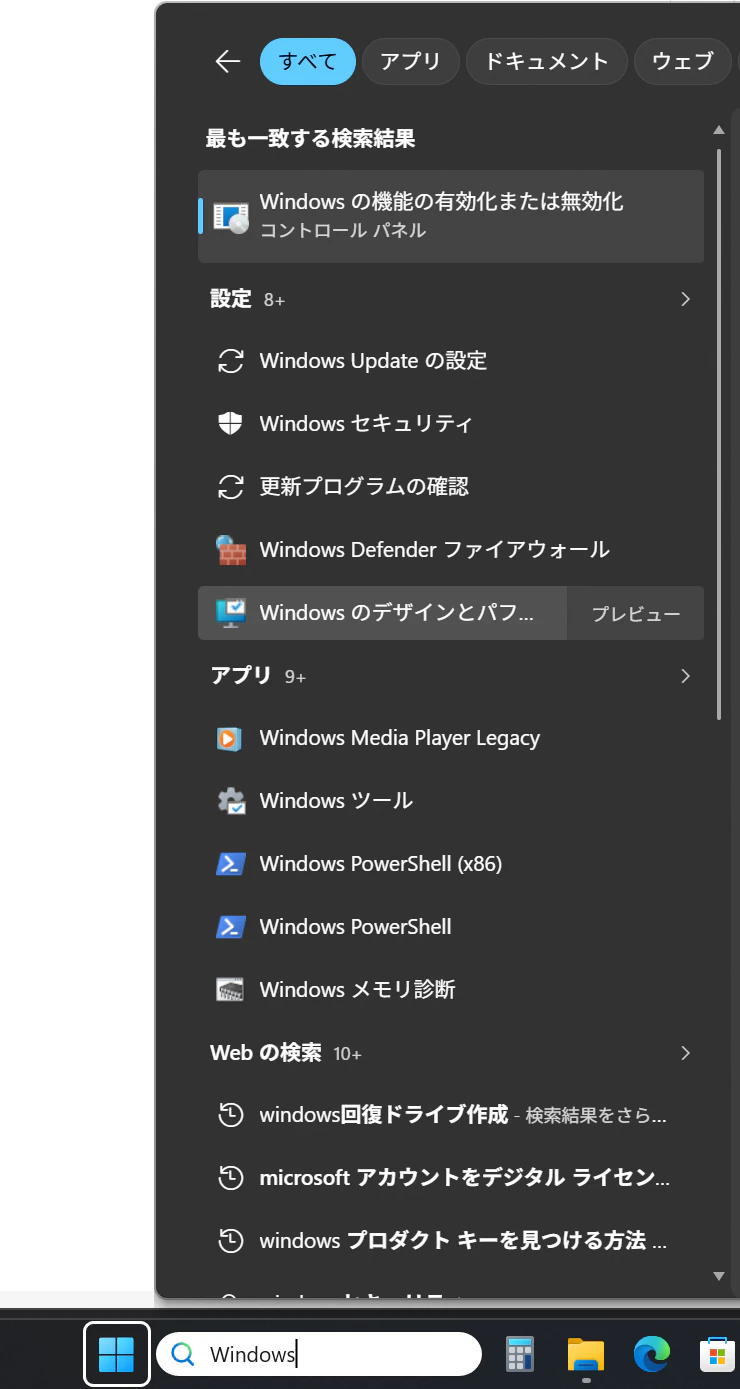Viewport: 740px width, 1389px height.
Task: Open File Explorer from the taskbar
Action: pos(586,1355)
